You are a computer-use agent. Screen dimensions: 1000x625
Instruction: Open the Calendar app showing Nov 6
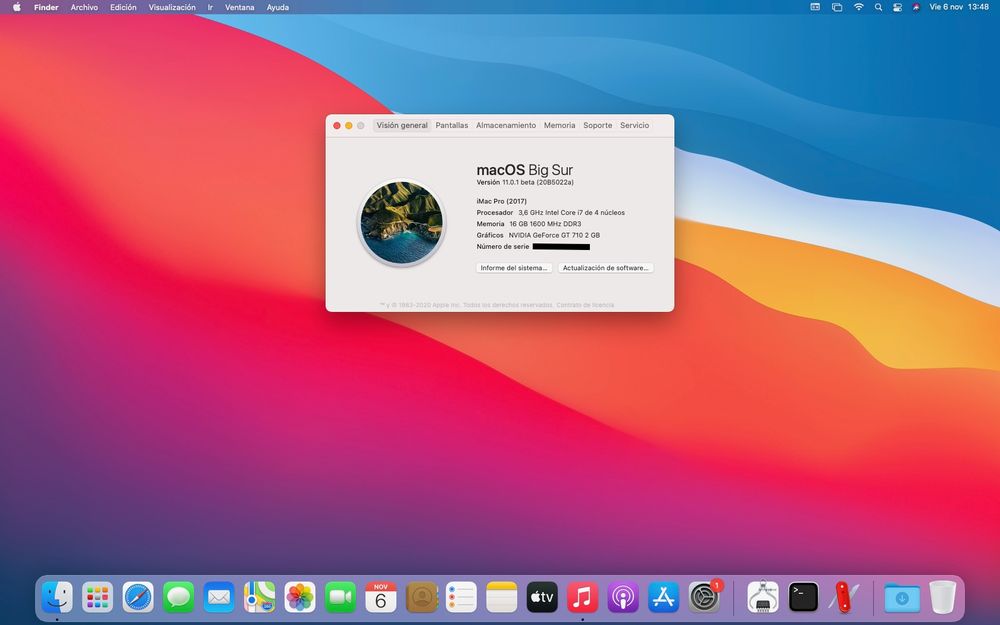(x=381, y=598)
